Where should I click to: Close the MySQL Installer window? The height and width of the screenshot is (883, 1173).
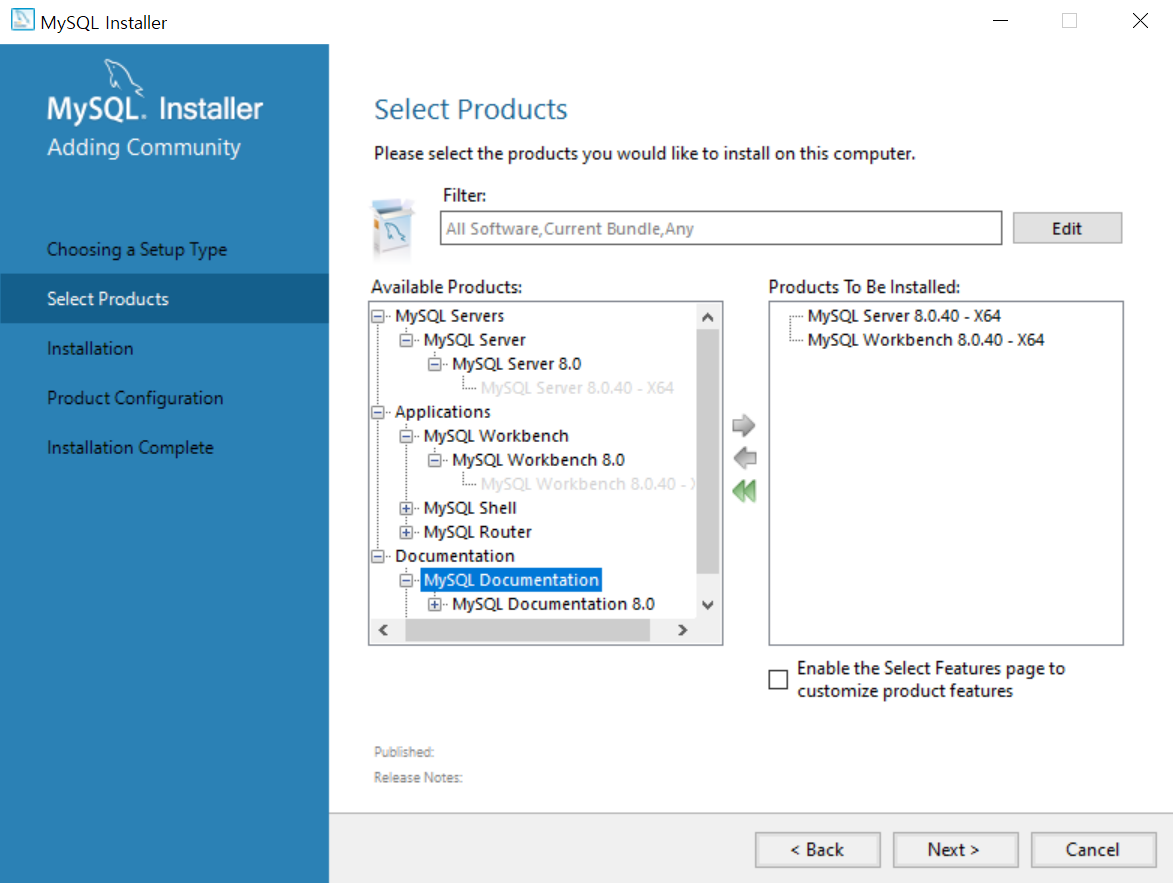(1140, 21)
